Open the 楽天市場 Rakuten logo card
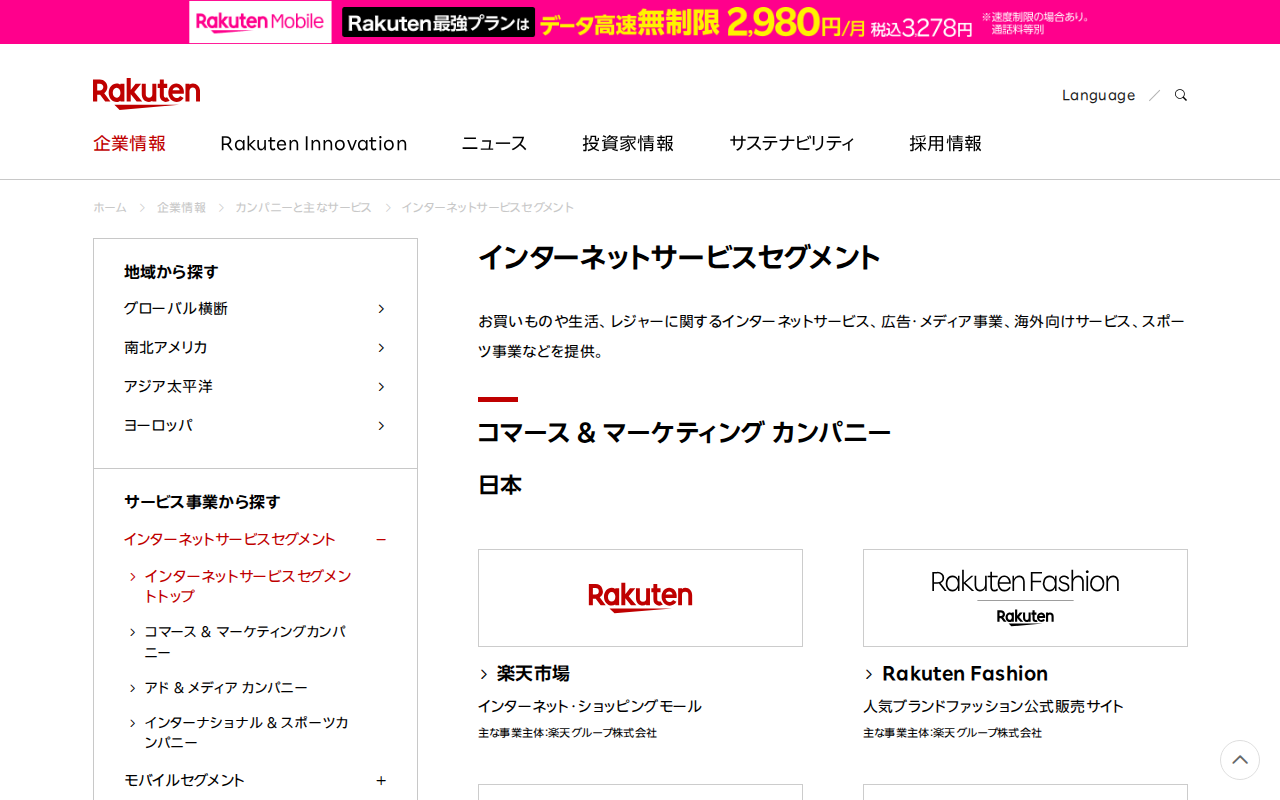This screenshot has width=1280, height=800. (x=640, y=598)
